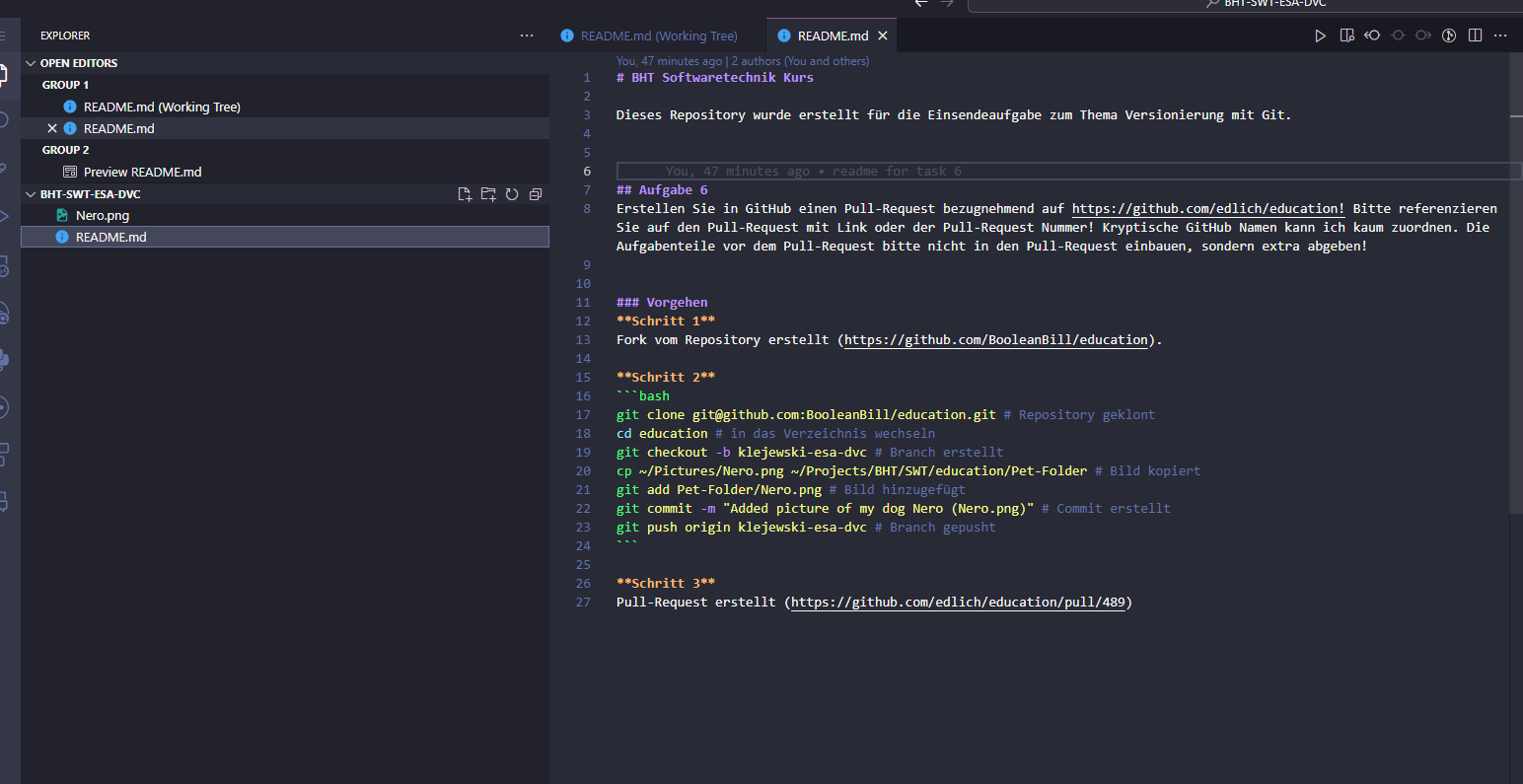This screenshot has width=1523, height=784.
Task: Click the GROUP 1 header
Action: coord(65,85)
